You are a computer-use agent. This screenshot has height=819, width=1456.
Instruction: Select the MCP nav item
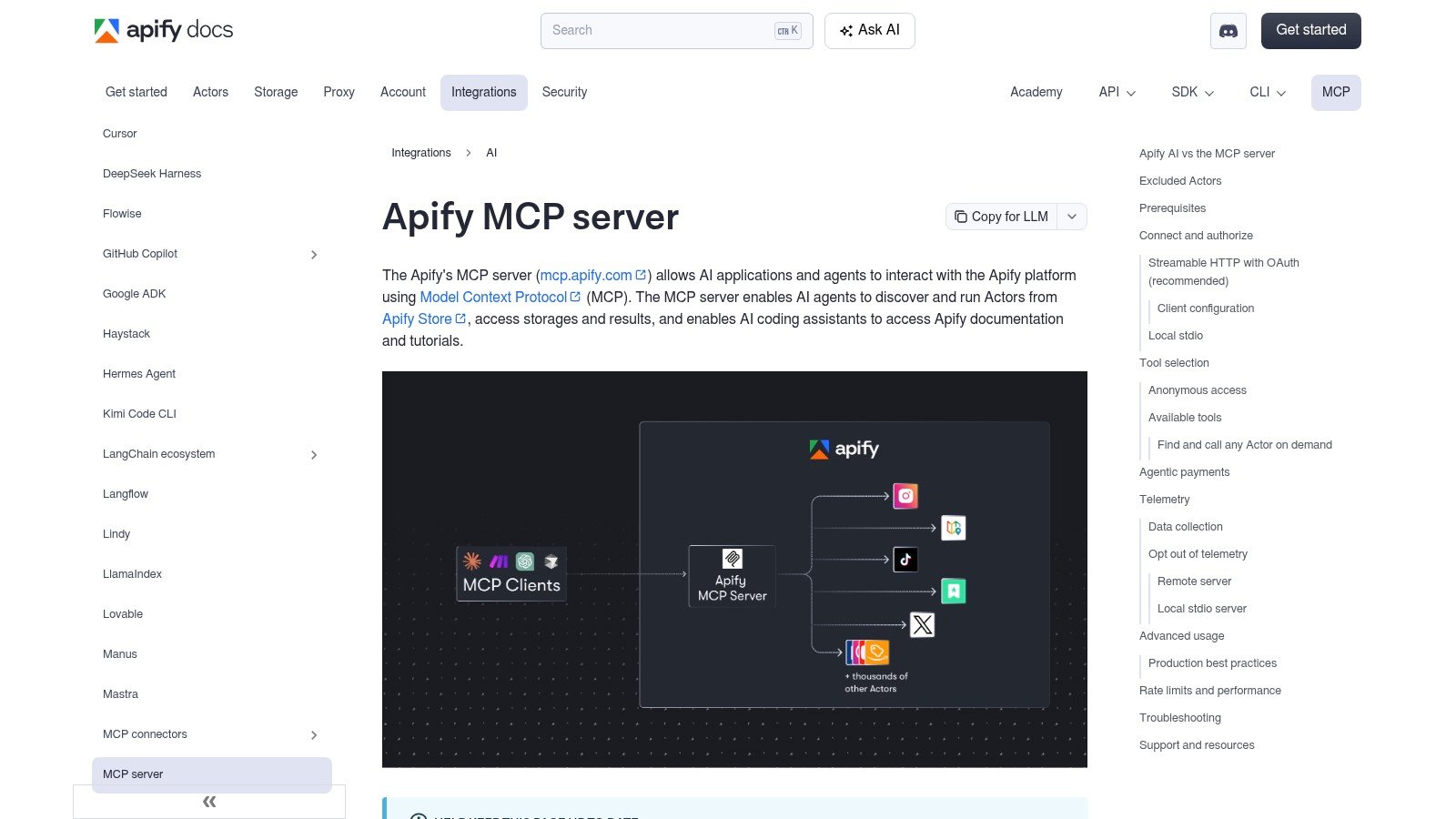pos(1336,93)
